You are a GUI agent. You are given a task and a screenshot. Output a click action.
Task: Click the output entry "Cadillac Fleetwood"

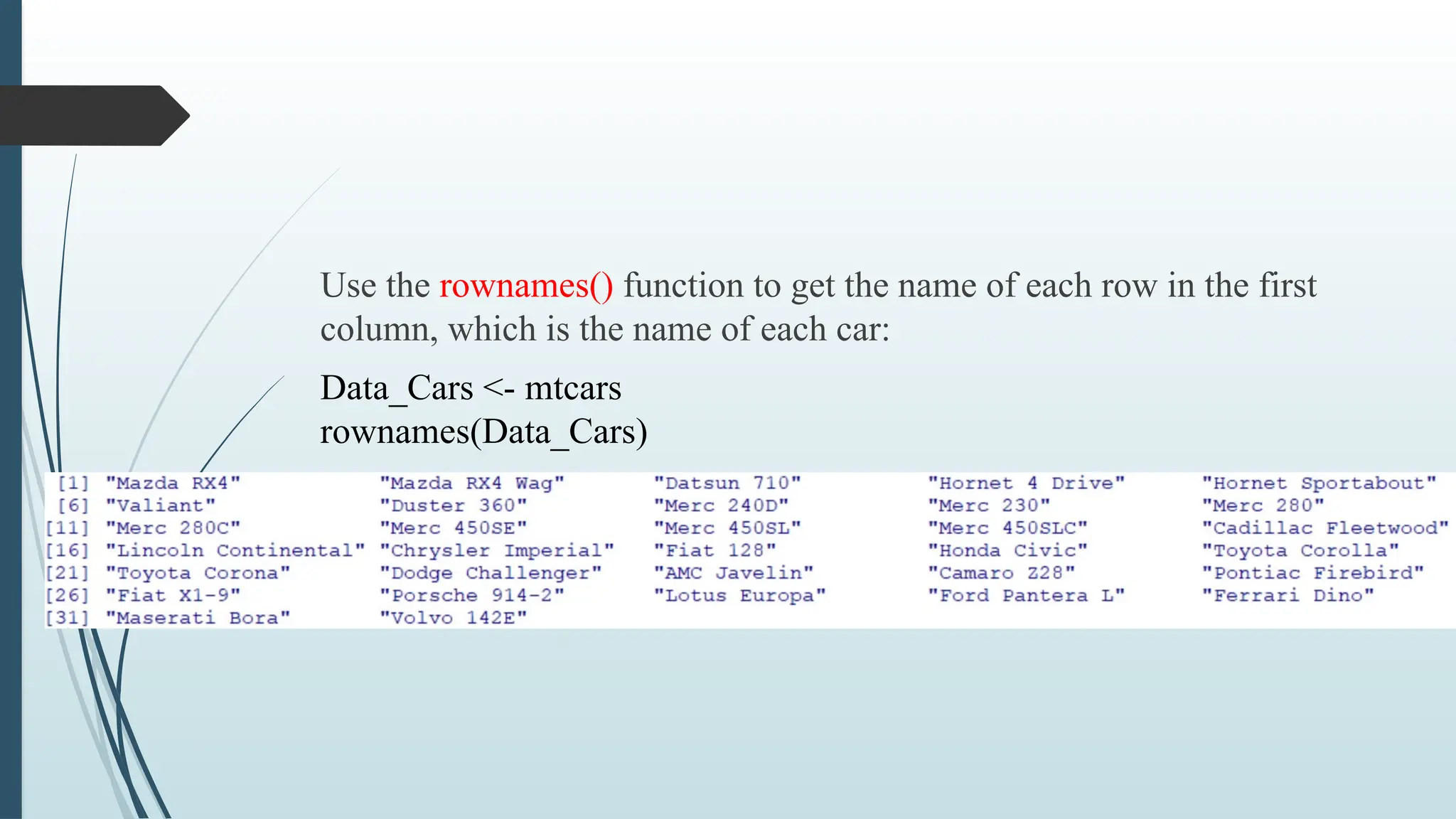tap(1326, 528)
